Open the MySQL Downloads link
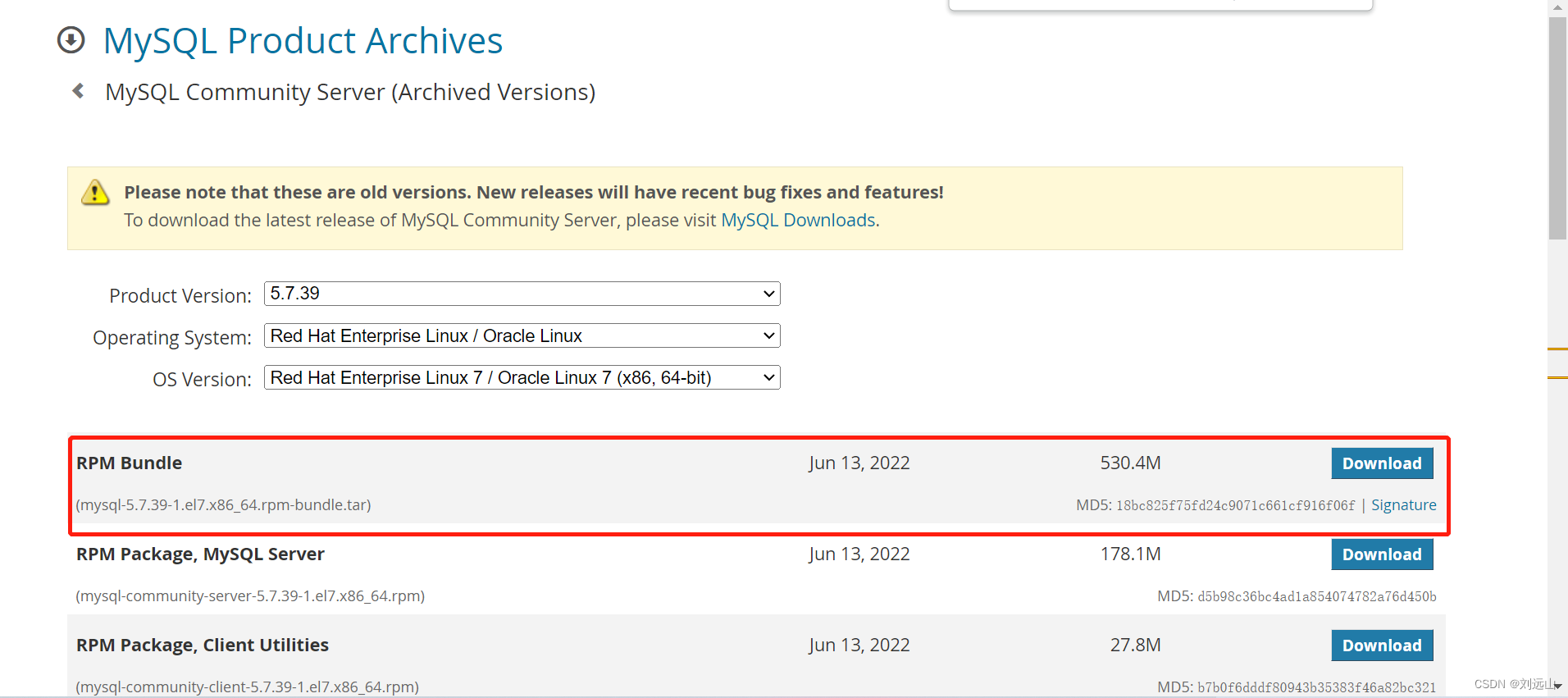Screen dimensions: 1568x698 point(798,220)
